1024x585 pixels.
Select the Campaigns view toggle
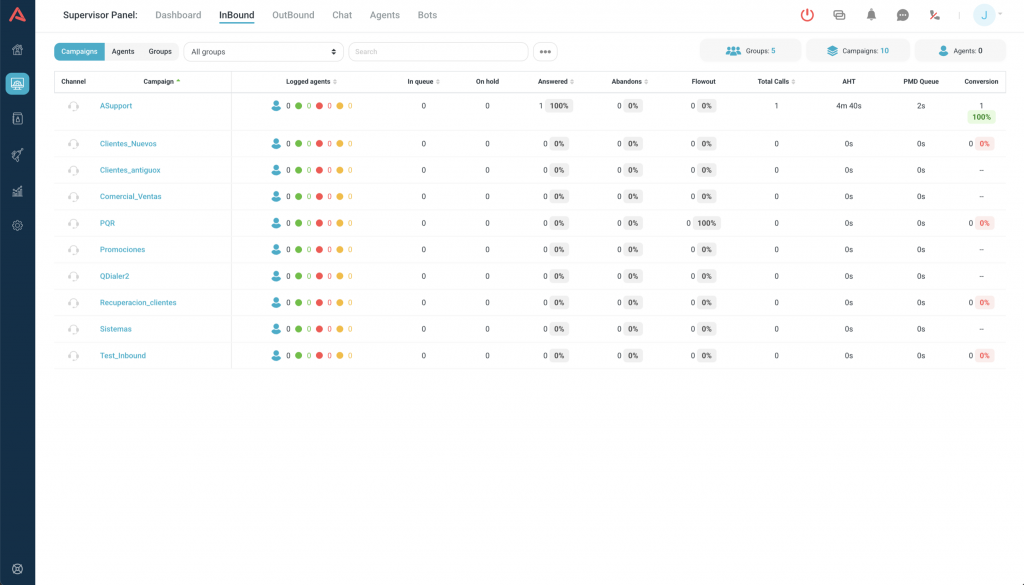point(79,51)
